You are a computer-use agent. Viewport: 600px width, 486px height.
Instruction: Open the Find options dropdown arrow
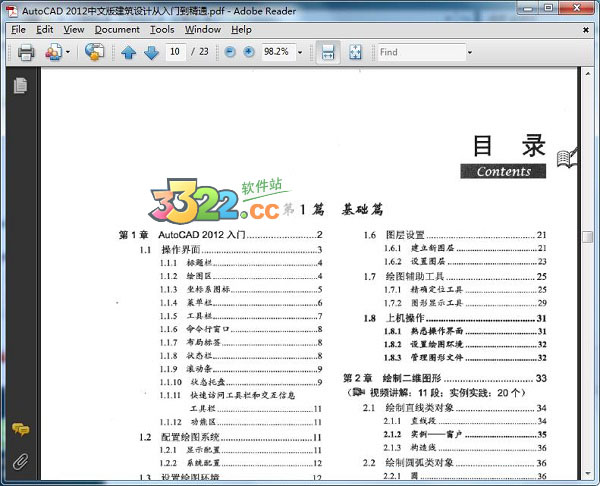(x=470, y=52)
